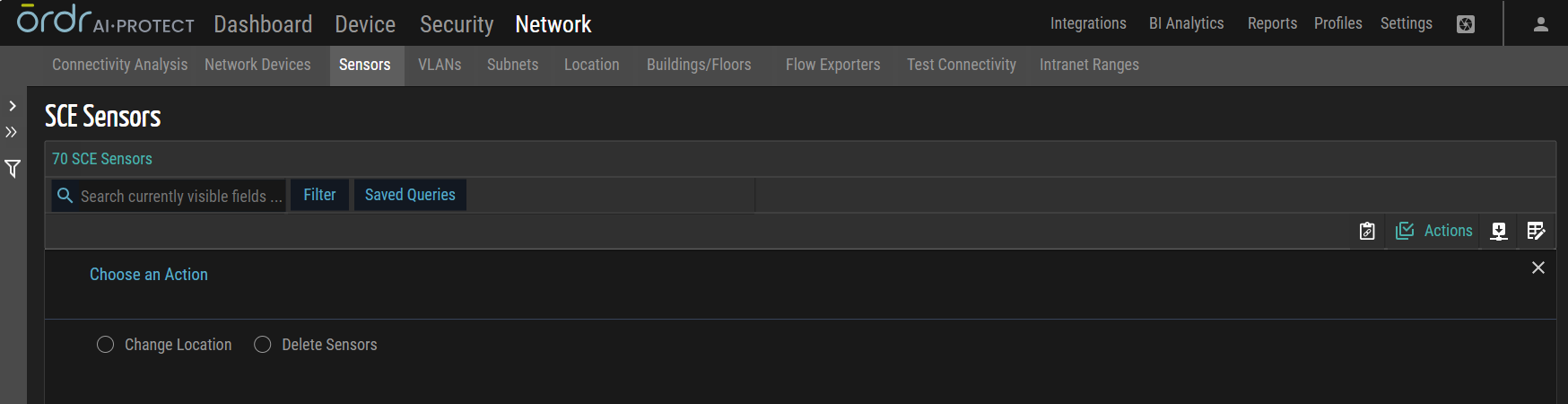Click the filter funnel icon in sidebar
This screenshot has height=404, width=1568.
[x=13, y=169]
